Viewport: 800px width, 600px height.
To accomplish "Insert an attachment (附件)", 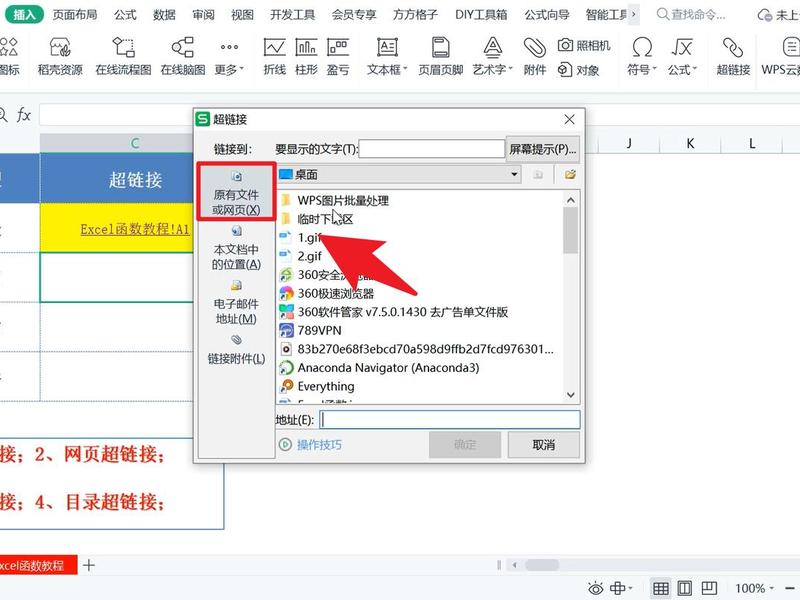I will click(535, 56).
